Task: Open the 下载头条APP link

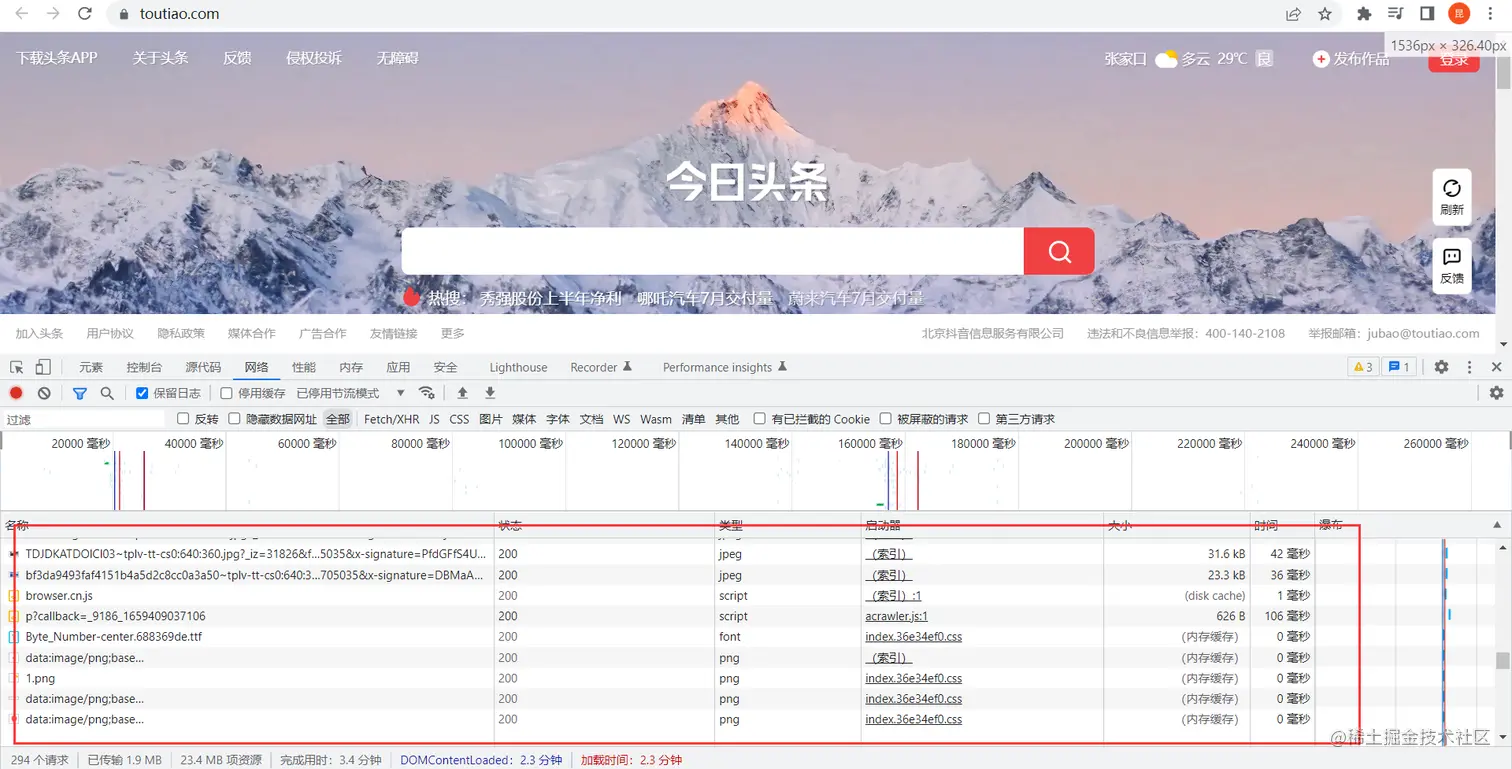Action: 56,58
